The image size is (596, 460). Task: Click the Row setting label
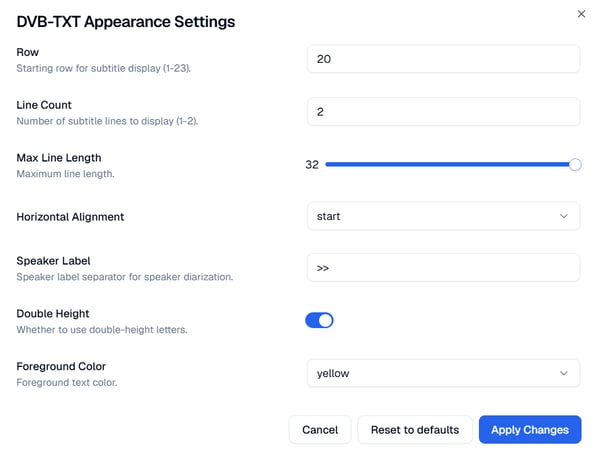pyautogui.click(x=27, y=52)
